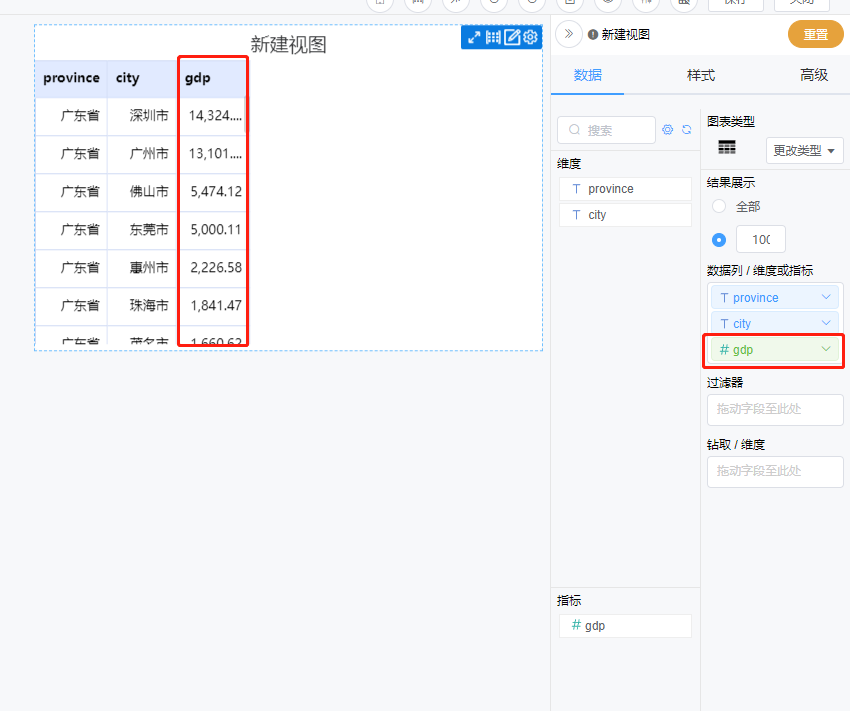Select the radio button next to 100
Viewport: 850px width, 711px height.
[718, 239]
